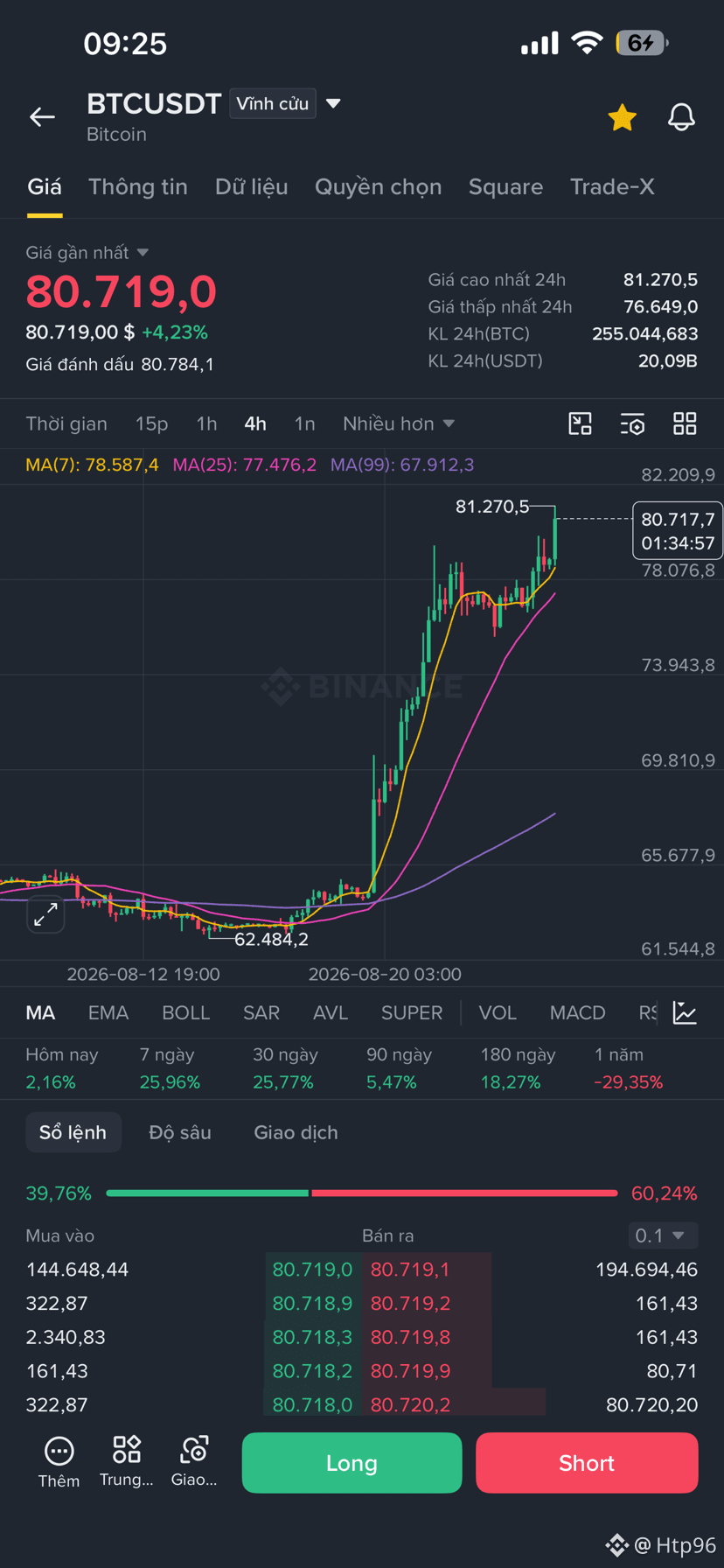Tap the Thêm more options icon
This screenshot has height=1568, width=724.
pyautogui.click(x=59, y=1461)
